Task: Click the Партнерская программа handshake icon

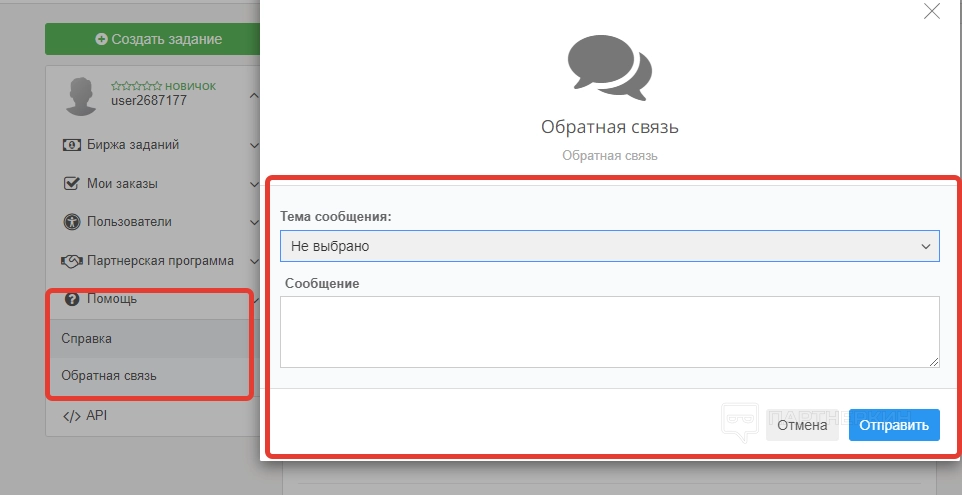Action: point(72,261)
